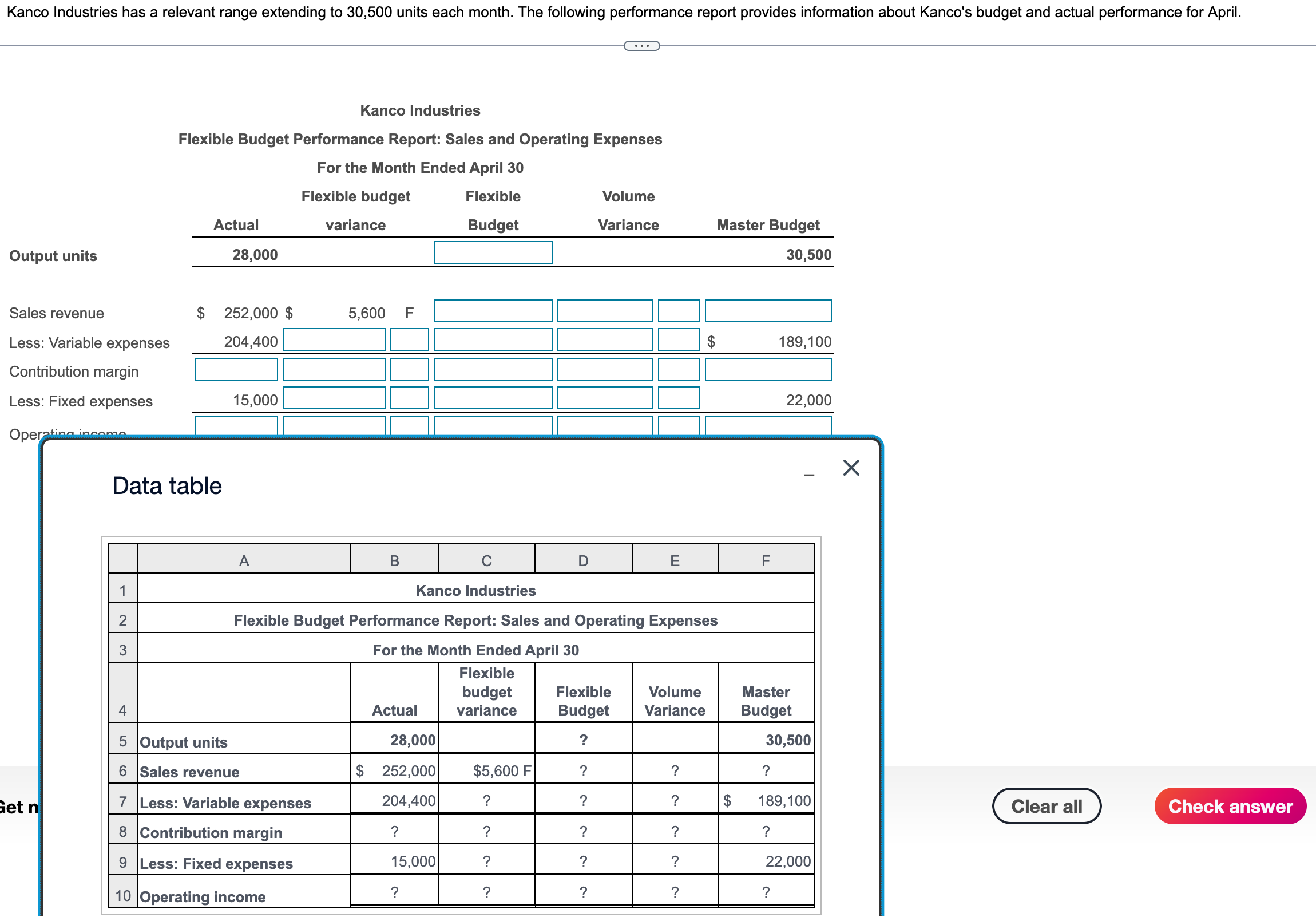This screenshot has width=1316, height=917.
Task: Click Sales revenue Master Budget input field
Action: [767, 311]
